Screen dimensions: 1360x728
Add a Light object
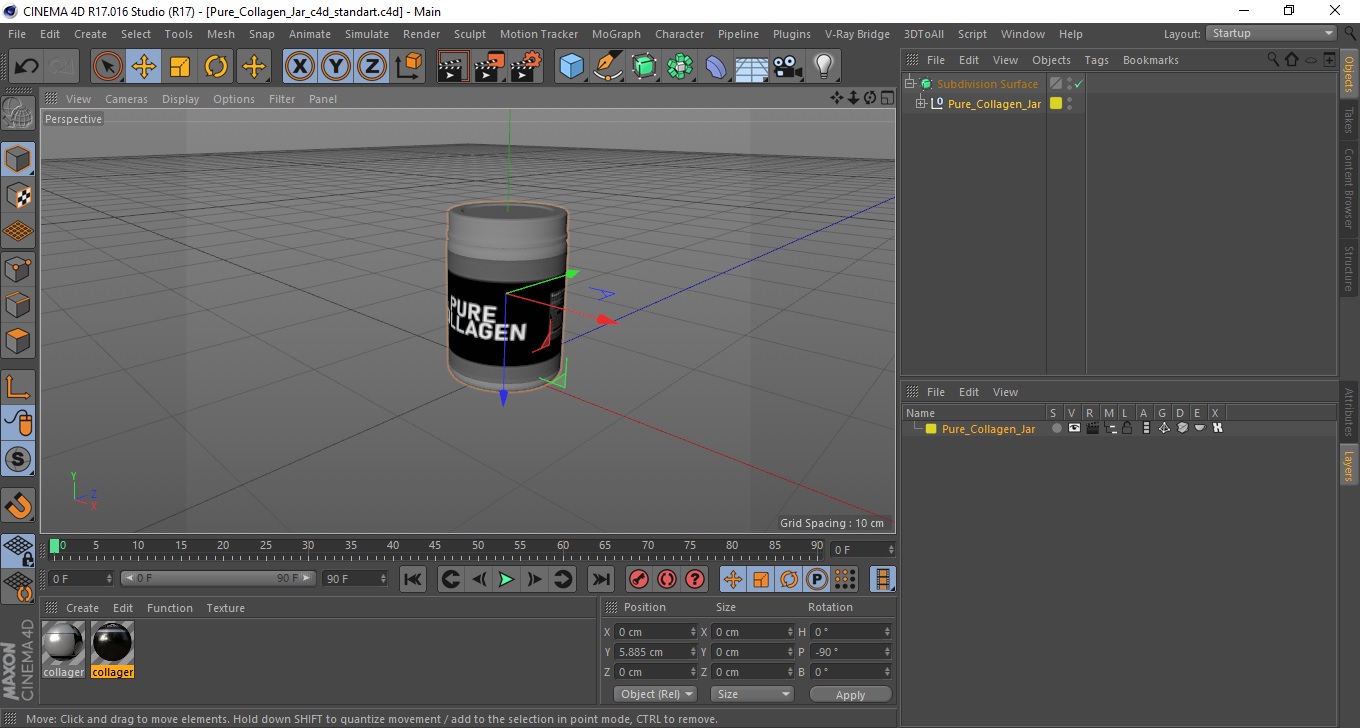[823, 67]
